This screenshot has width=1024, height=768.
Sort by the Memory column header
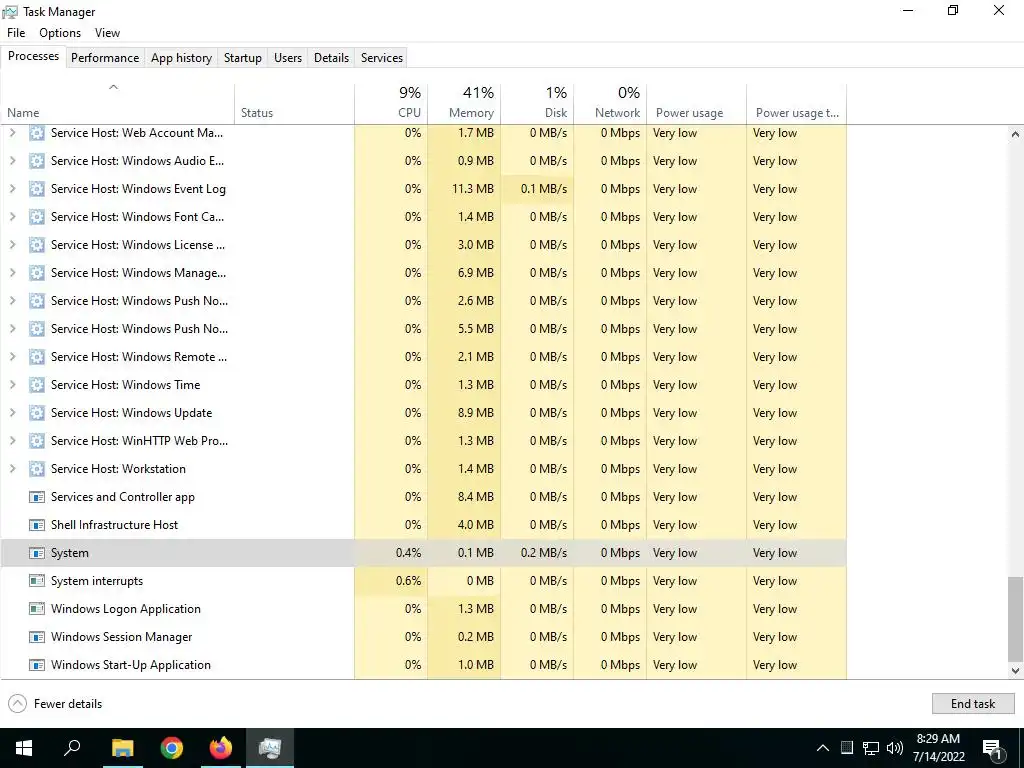[x=464, y=103]
